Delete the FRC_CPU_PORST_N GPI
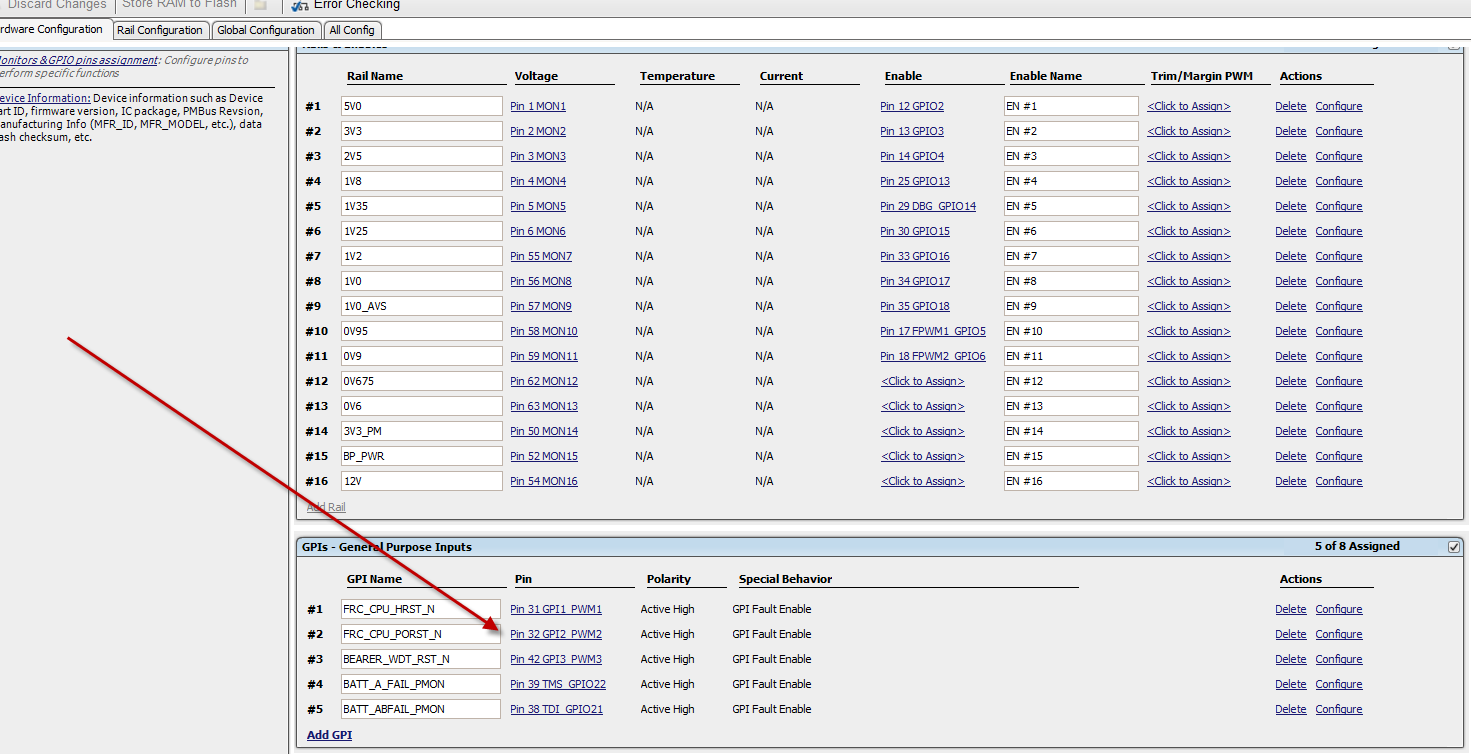 click(1291, 634)
